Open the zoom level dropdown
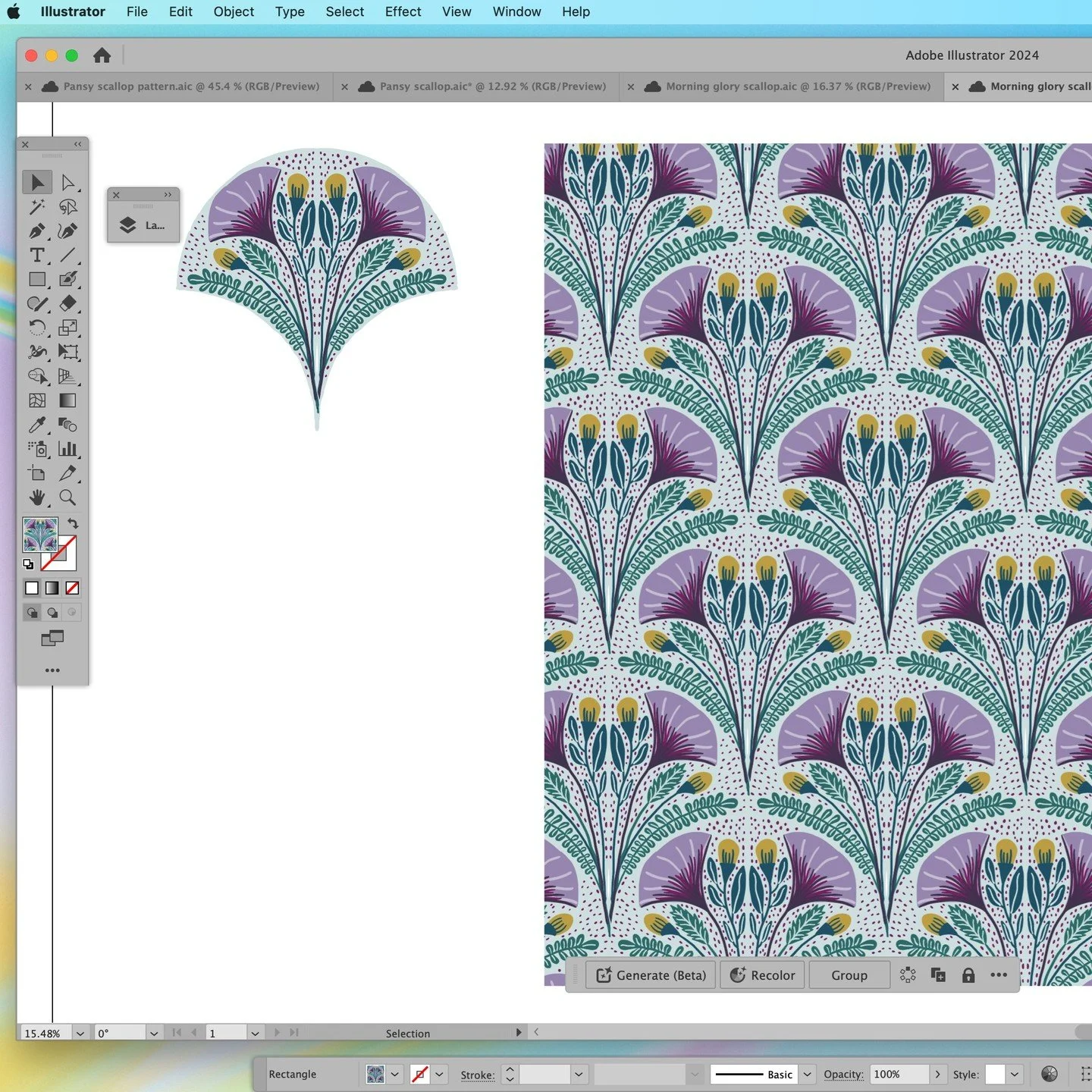The width and height of the screenshot is (1092, 1092). pos(79,1033)
